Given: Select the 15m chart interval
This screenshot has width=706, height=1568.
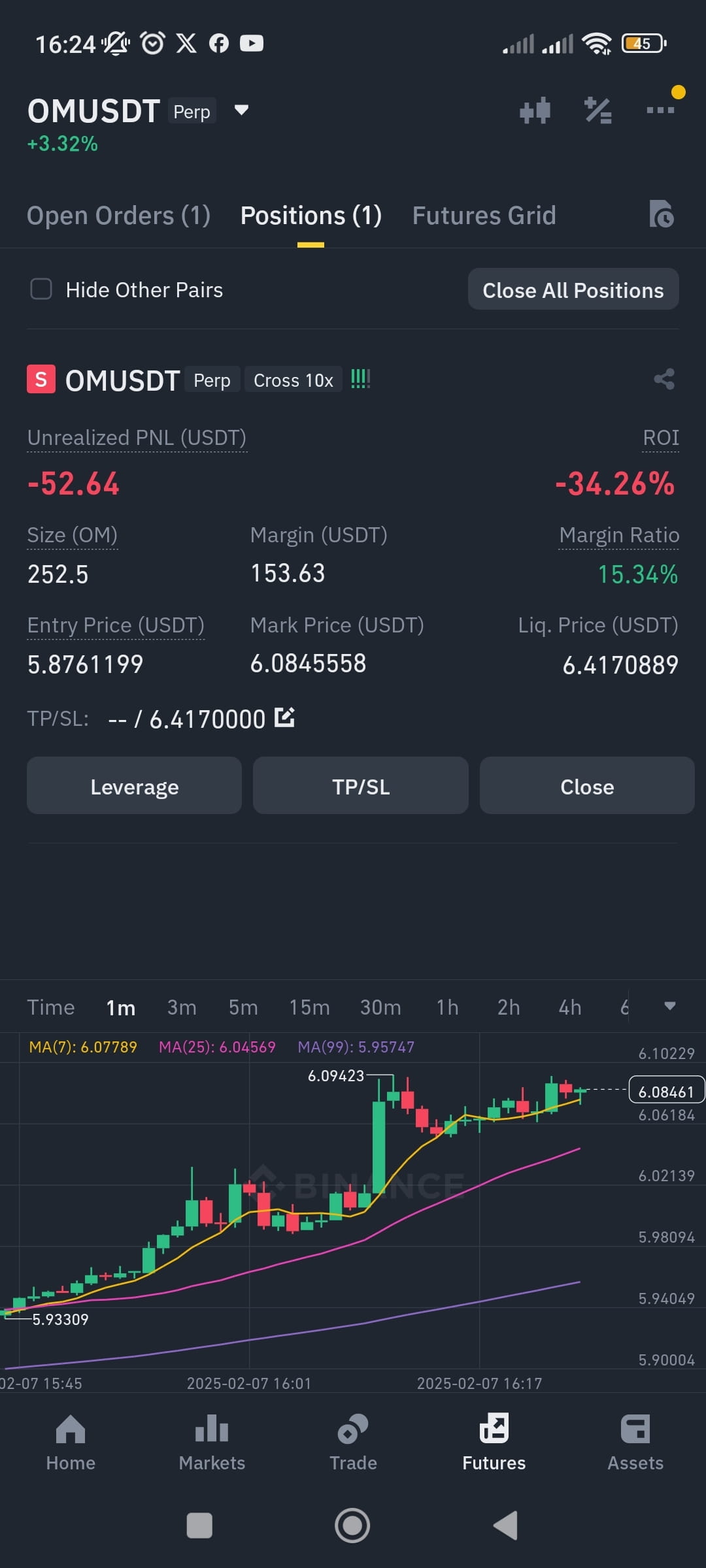Looking at the screenshot, I should pos(309,1007).
